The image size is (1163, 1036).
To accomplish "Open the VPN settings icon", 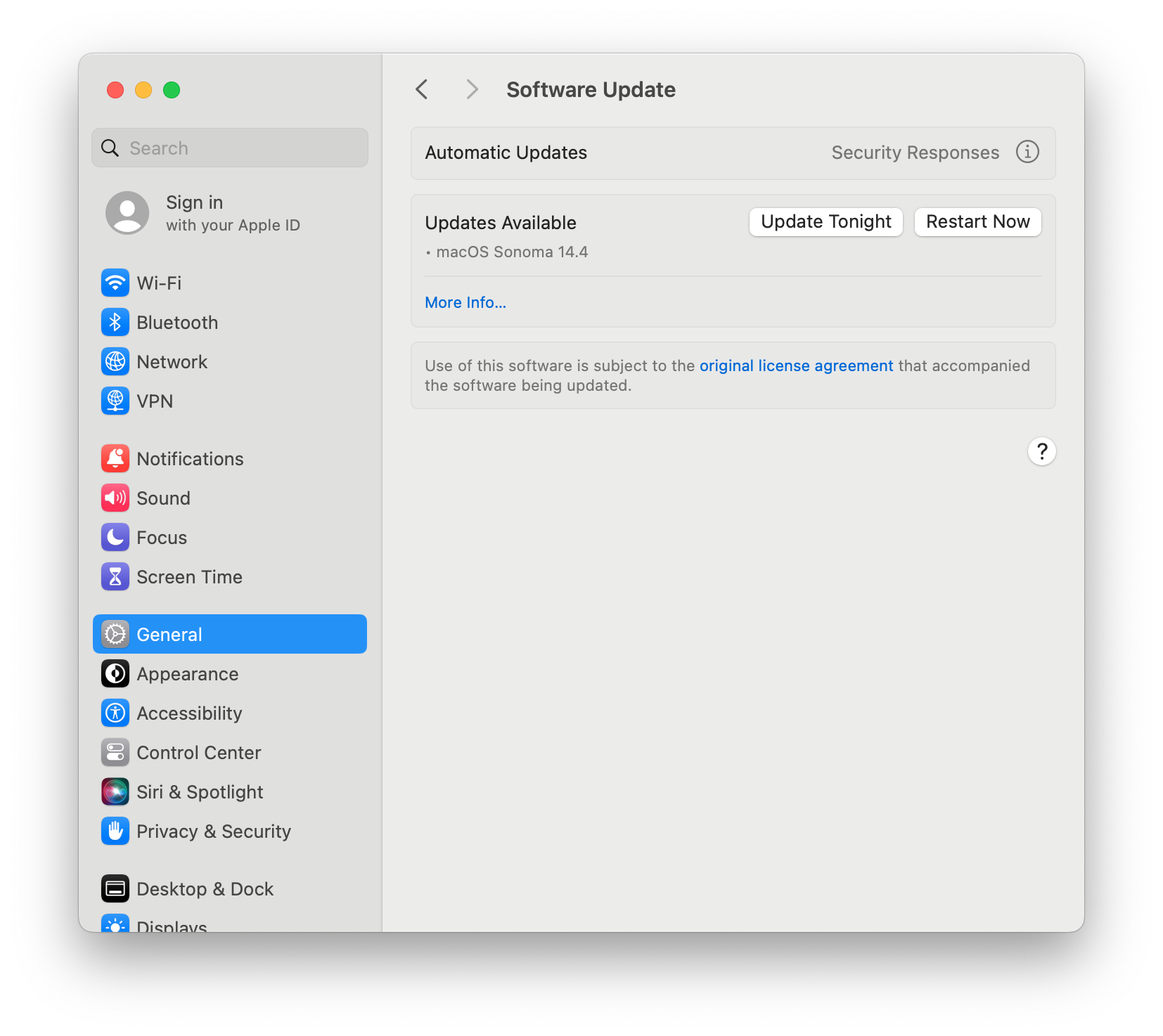I will coord(115,401).
